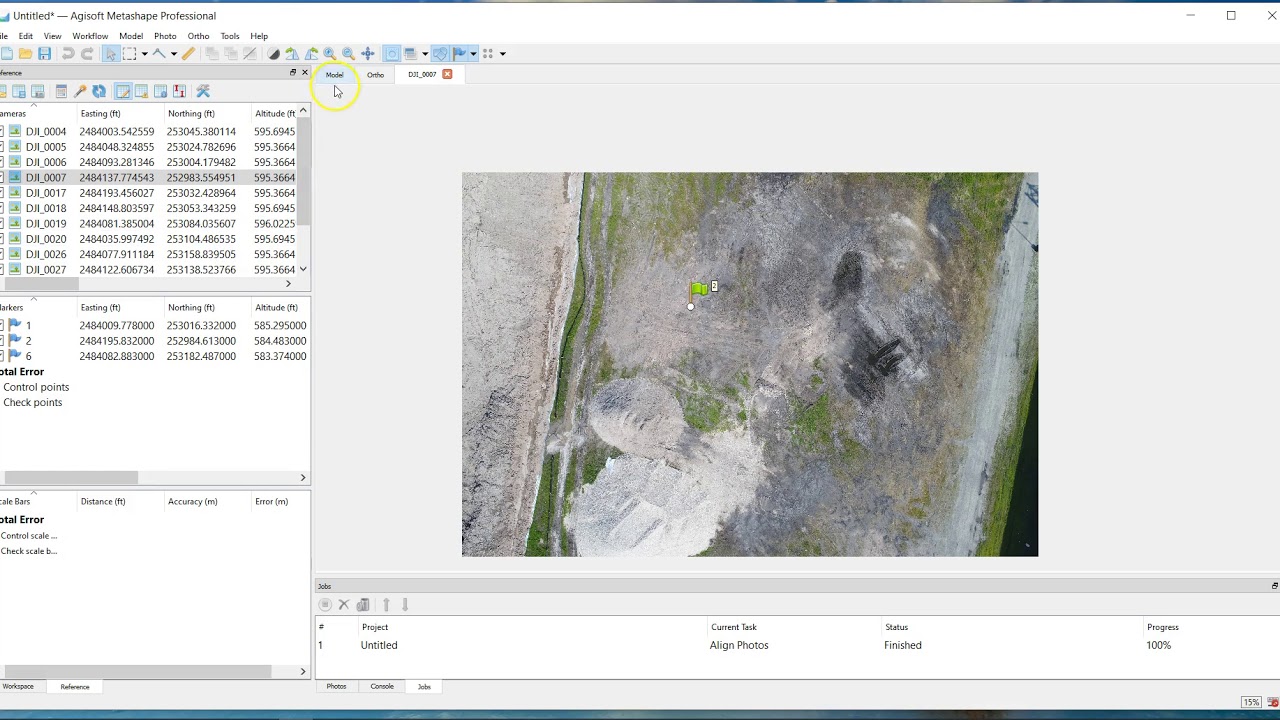Open the Ortho menu

pos(198,36)
